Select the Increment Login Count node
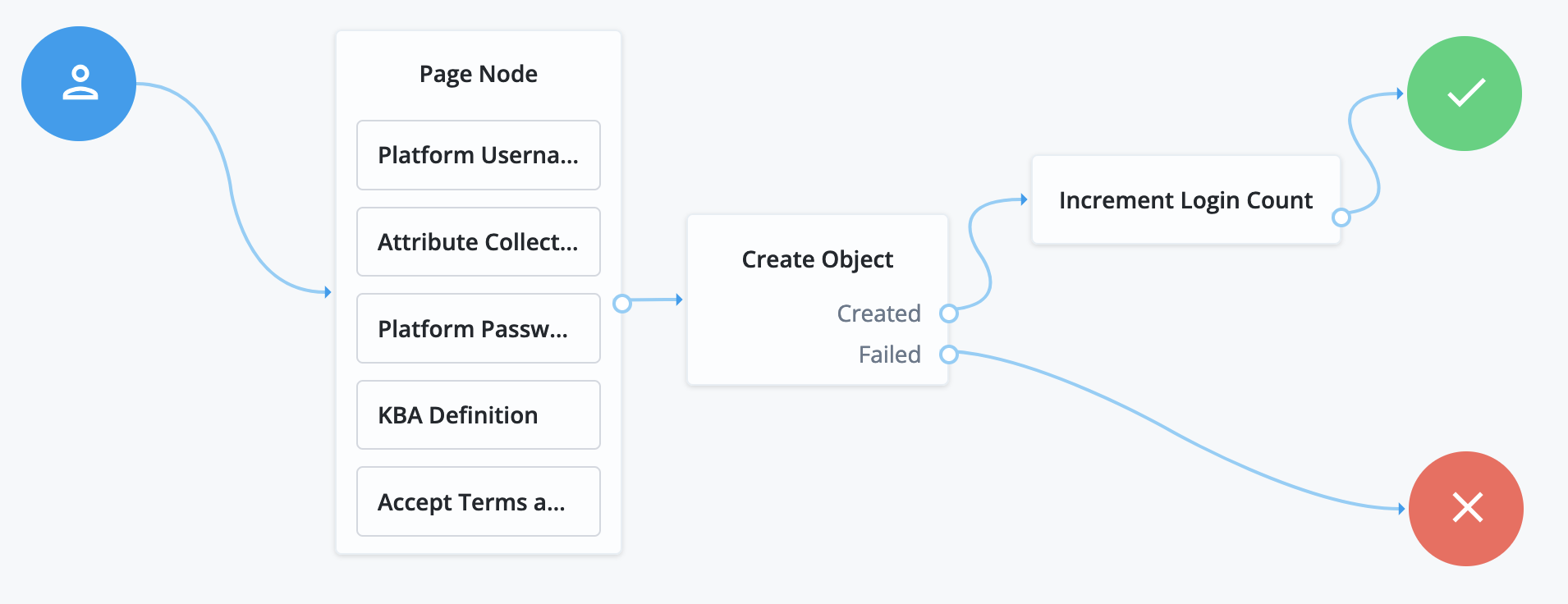This screenshot has width=1568, height=604. point(1185,200)
